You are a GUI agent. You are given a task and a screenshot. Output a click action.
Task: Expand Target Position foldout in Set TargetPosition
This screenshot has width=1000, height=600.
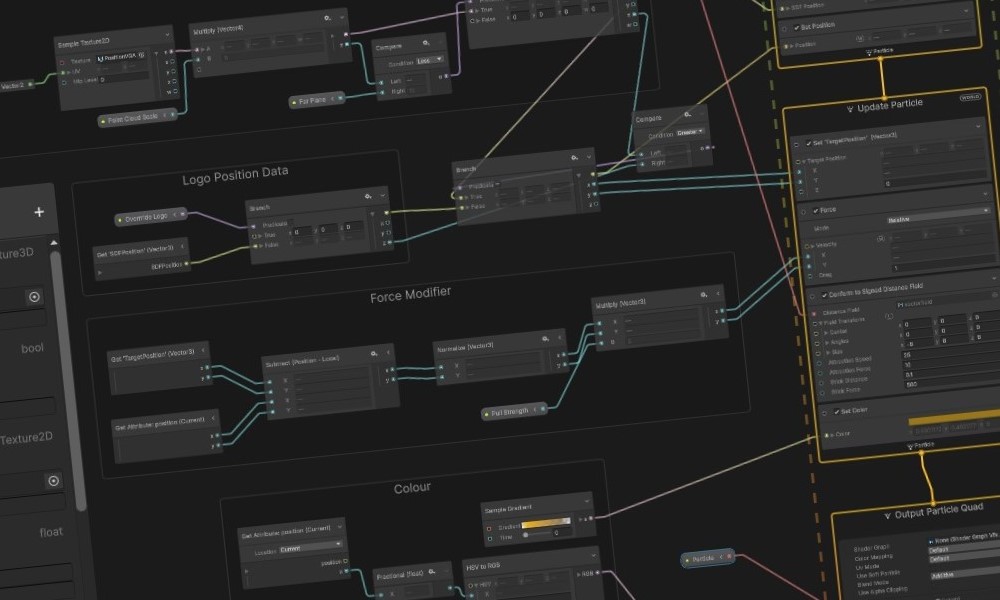tap(804, 161)
